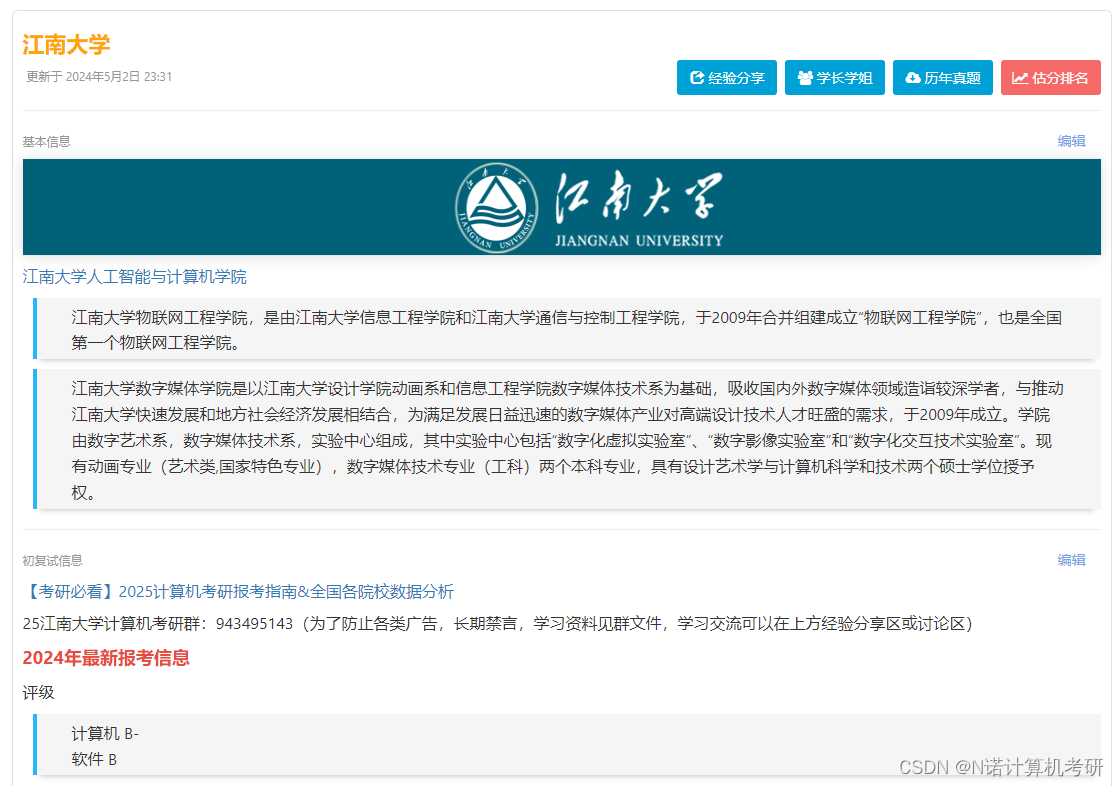Click the 软件 B rating line
This screenshot has height=786, width=1119.
click(x=94, y=760)
